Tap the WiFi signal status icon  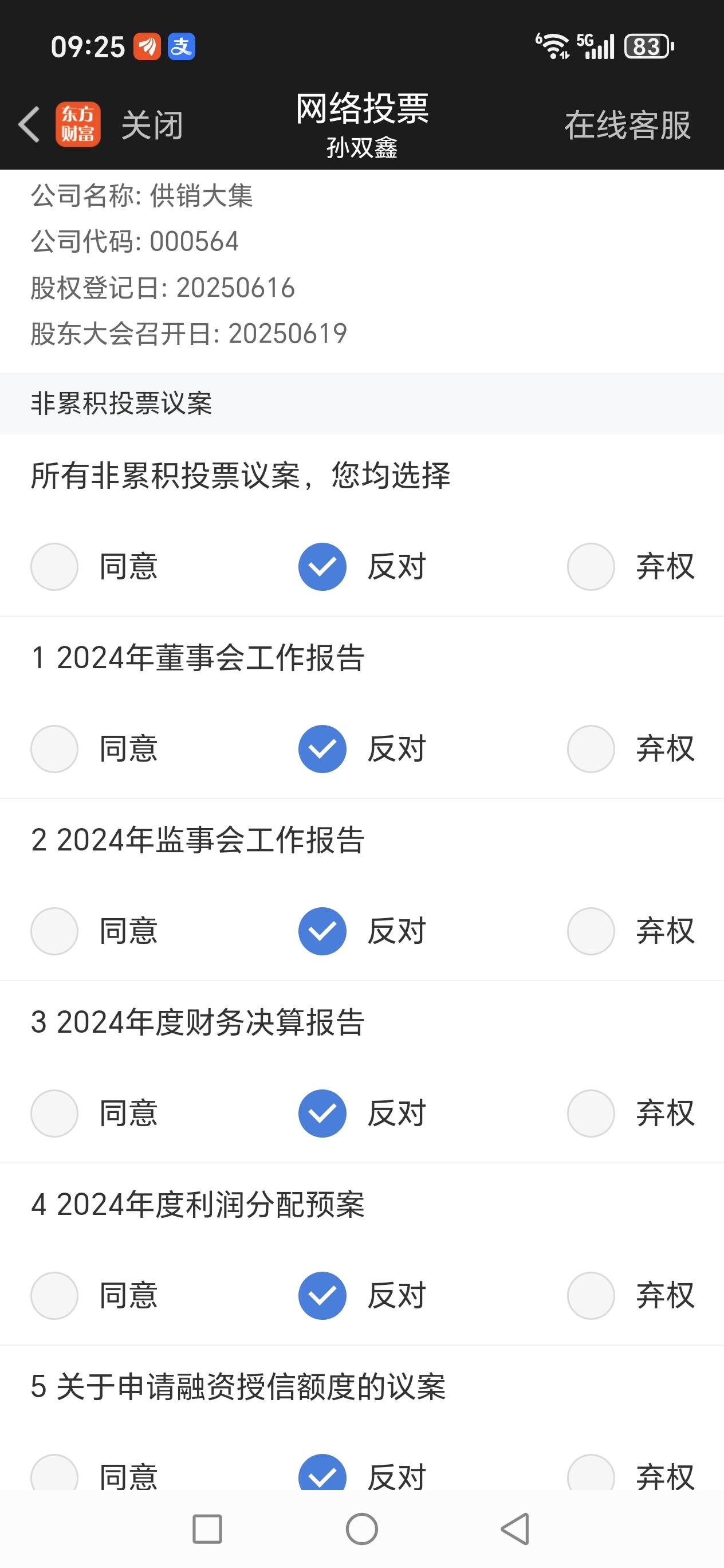click(552, 46)
